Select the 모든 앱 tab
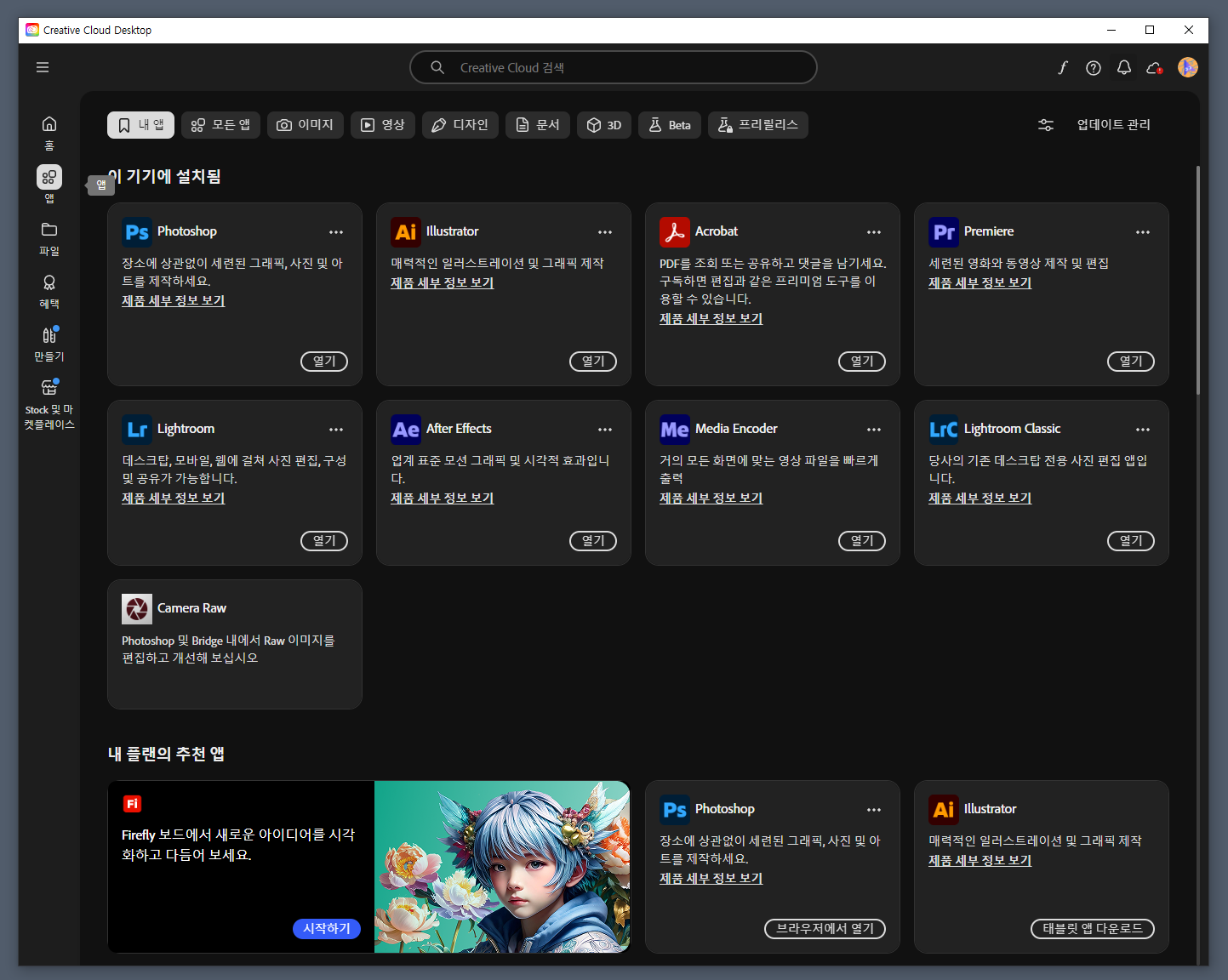This screenshot has height=980, width=1228. pyautogui.click(x=220, y=125)
